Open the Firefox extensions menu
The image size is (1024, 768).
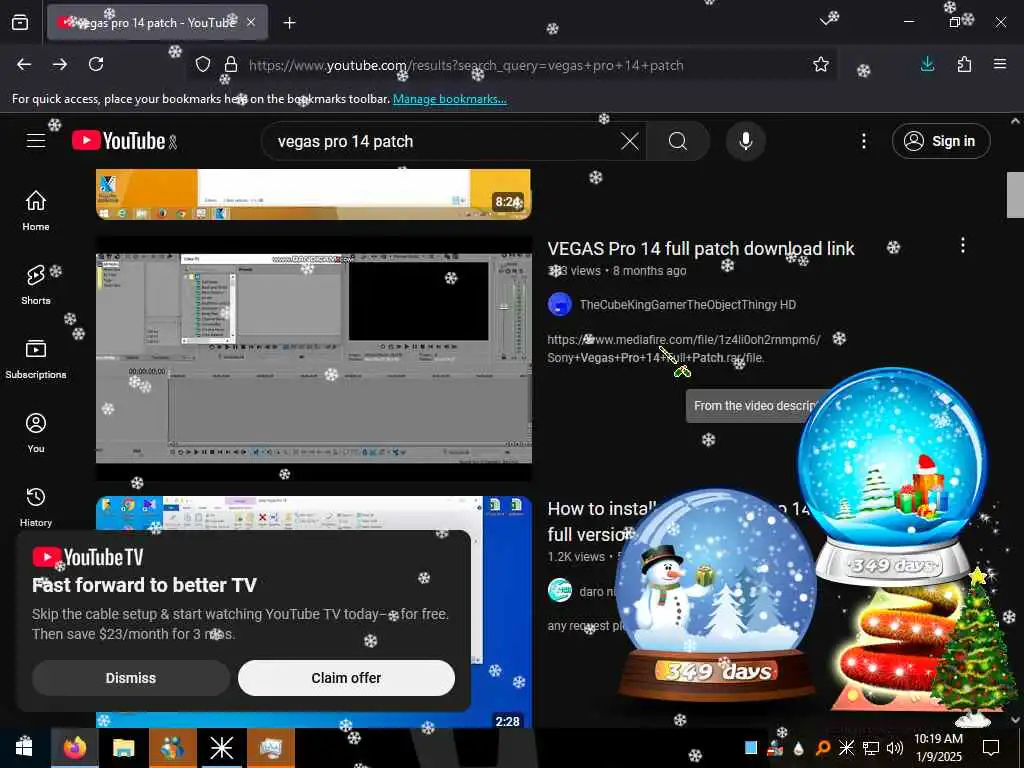[x=964, y=64]
